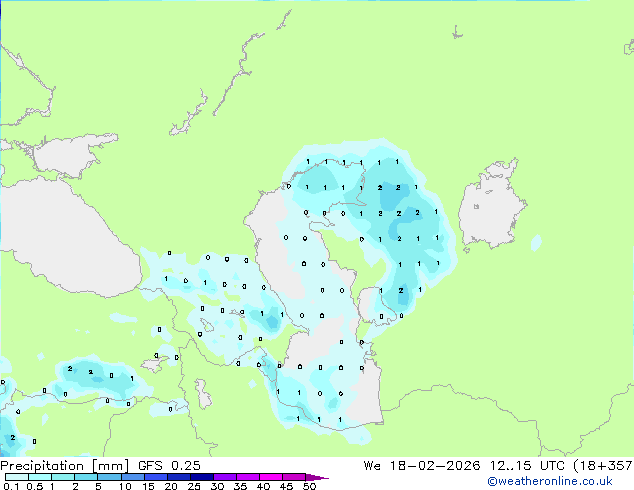Click the '(18+357' forecast run text
This screenshot has height=490, width=634.
pos(603,466)
